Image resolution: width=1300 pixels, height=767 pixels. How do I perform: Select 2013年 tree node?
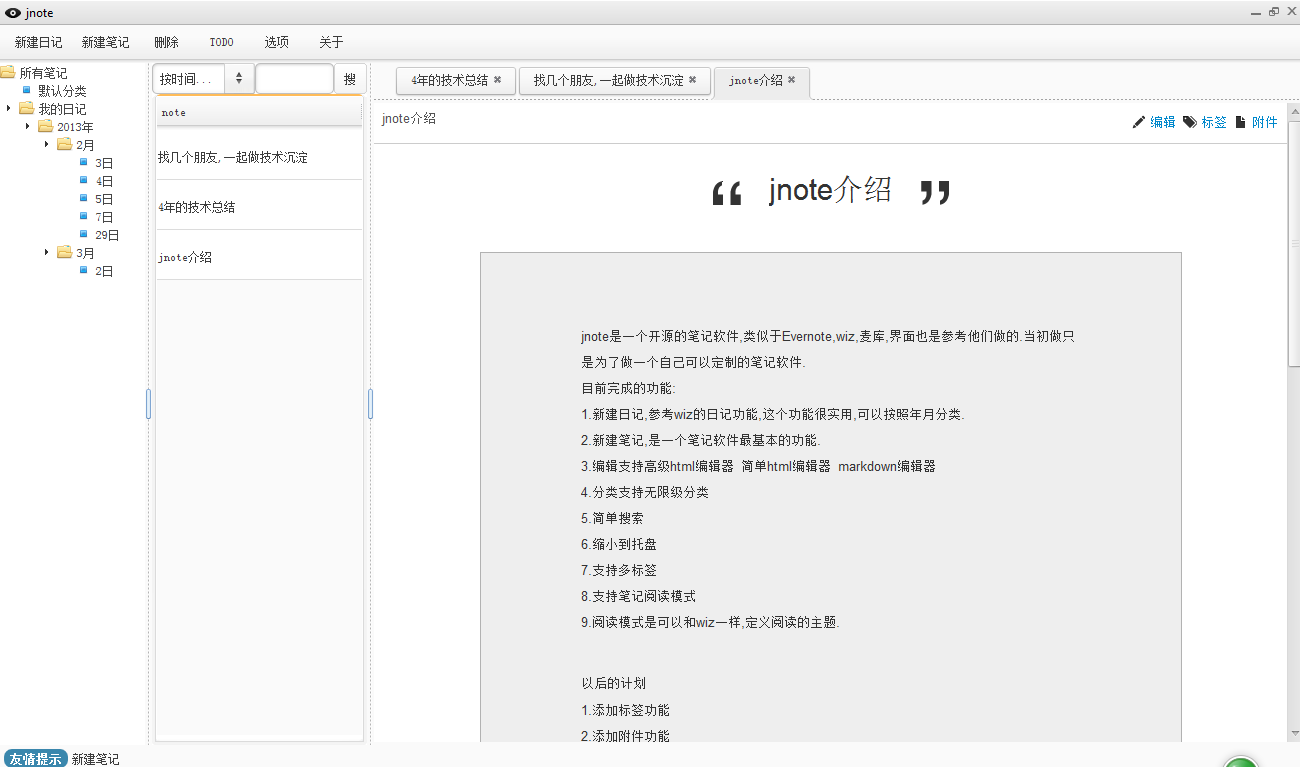click(75, 127)
